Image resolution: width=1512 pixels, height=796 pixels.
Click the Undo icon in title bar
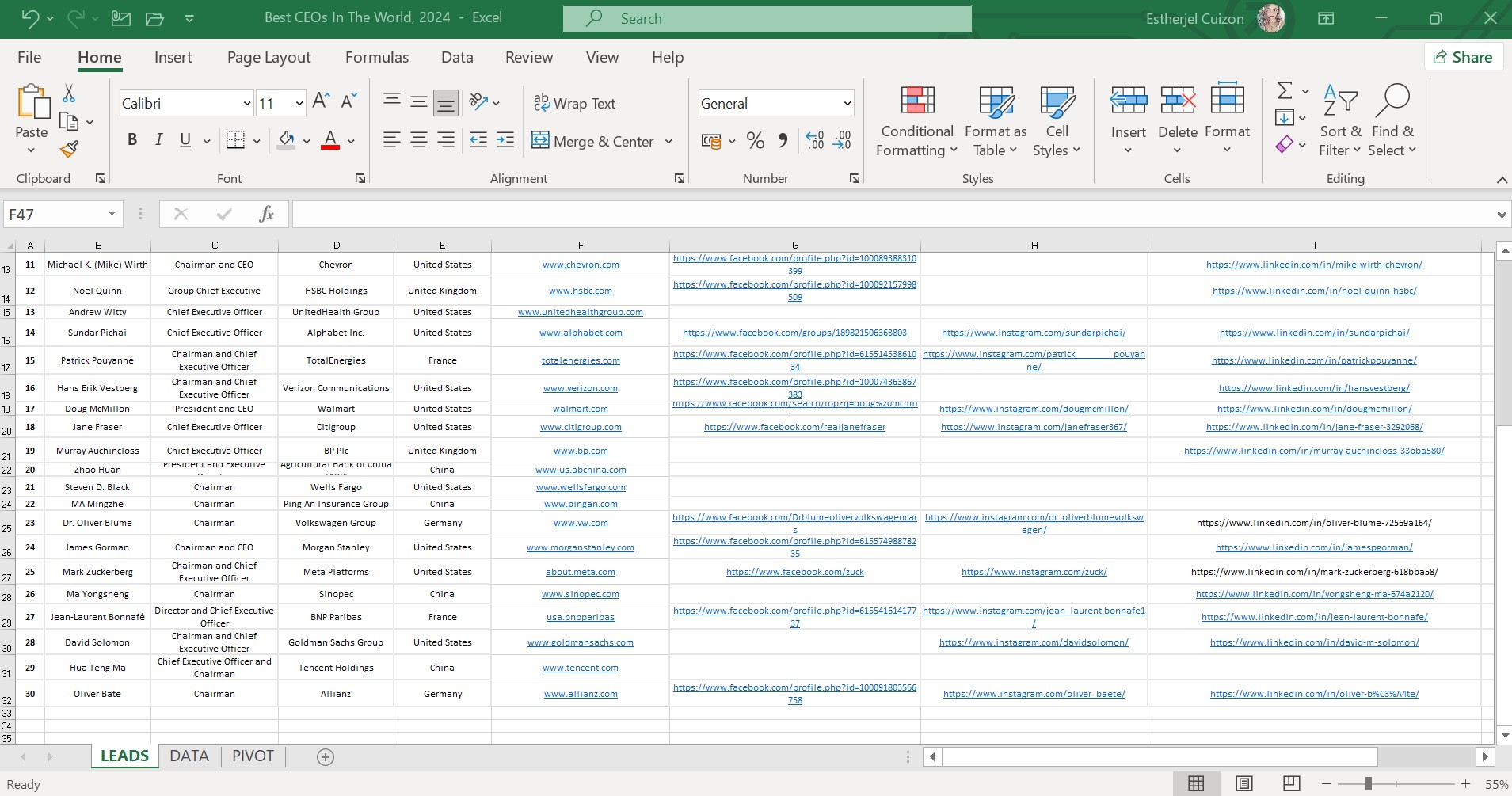click(x=29, y=17)
